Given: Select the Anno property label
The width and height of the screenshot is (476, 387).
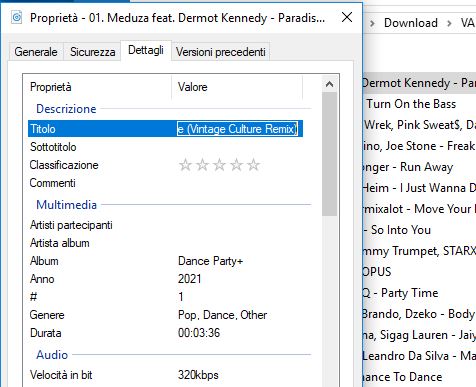Looking at the screenshot, I should [x=42, y=279].
